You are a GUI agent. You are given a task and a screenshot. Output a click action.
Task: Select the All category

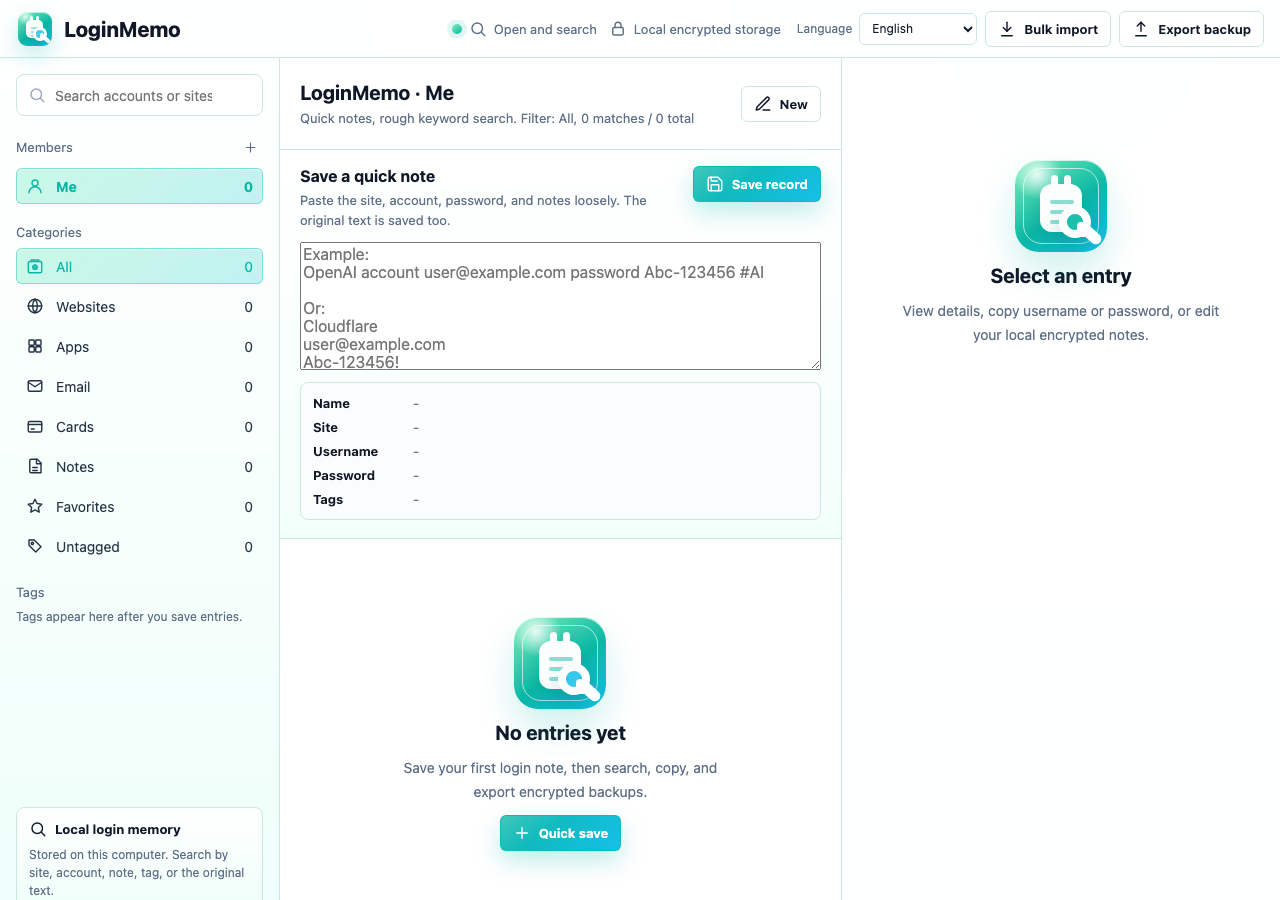(x=139, y=266)
